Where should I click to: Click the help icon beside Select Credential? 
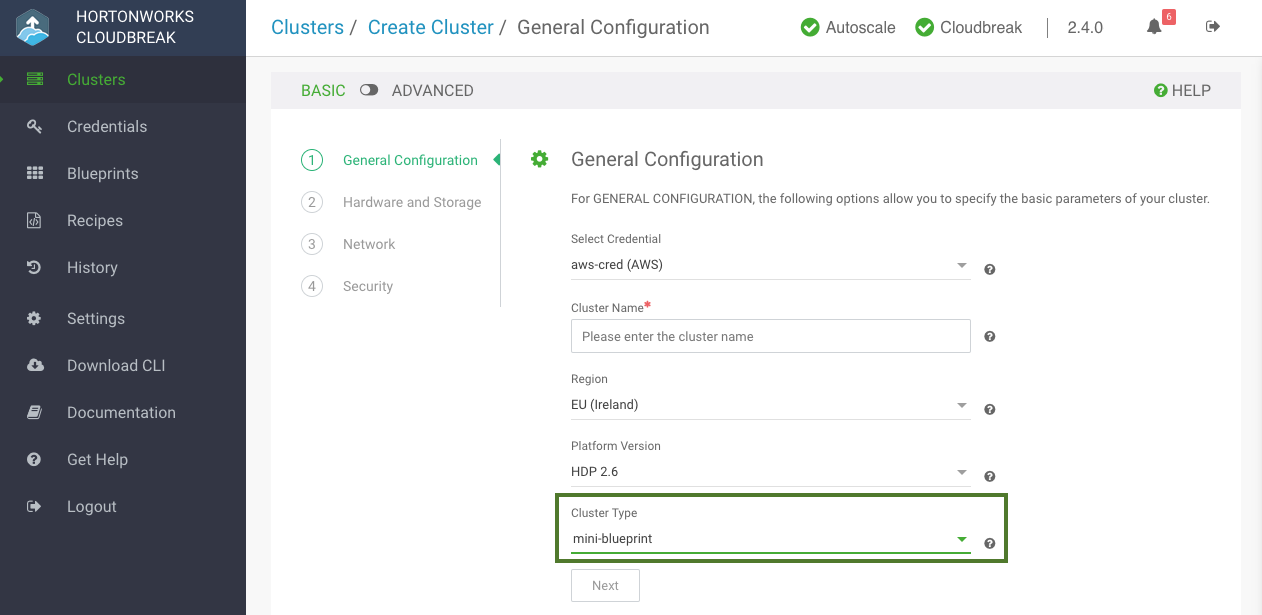pyautogui.click(x=989, y=269)
